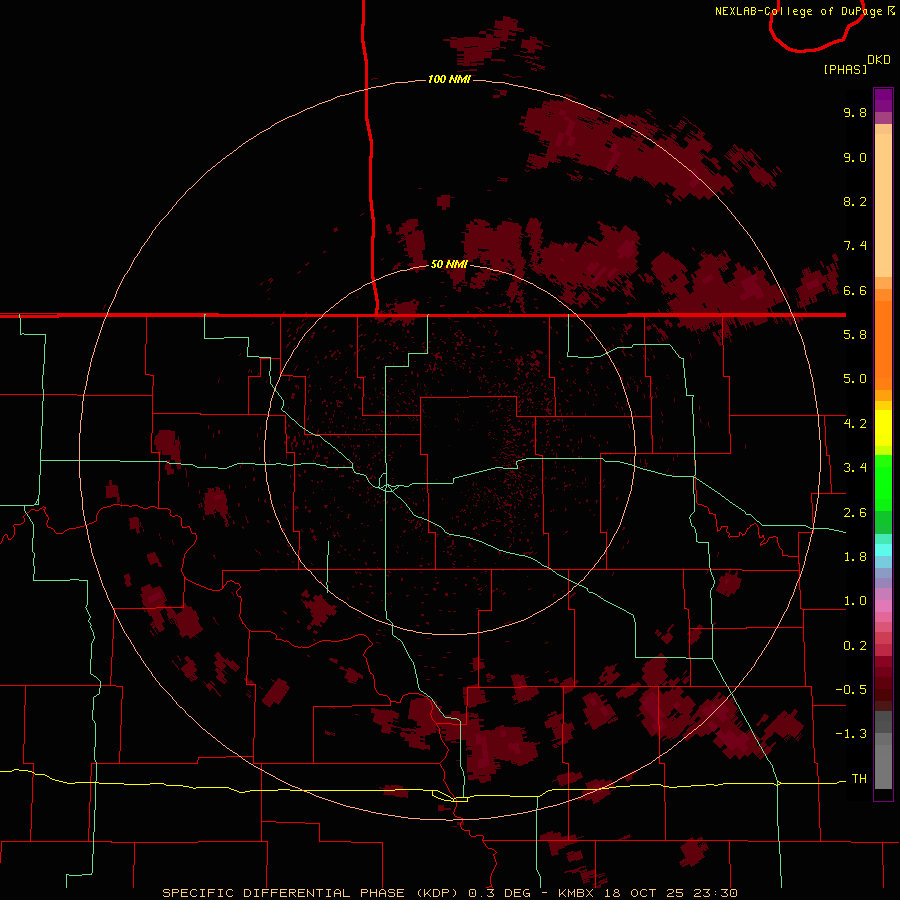The height and width of the screenshot is (900, 900).
Task: Click the 6.6 scale value
Action: point(855,290)
